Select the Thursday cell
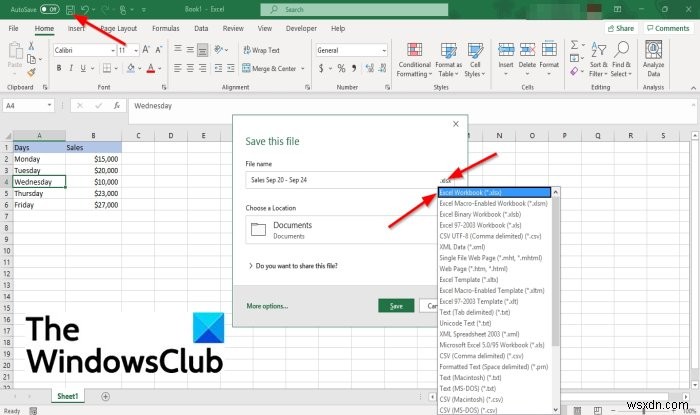This screenshot has width=700, height=415. pyautogui.click(x=39, y=193)
